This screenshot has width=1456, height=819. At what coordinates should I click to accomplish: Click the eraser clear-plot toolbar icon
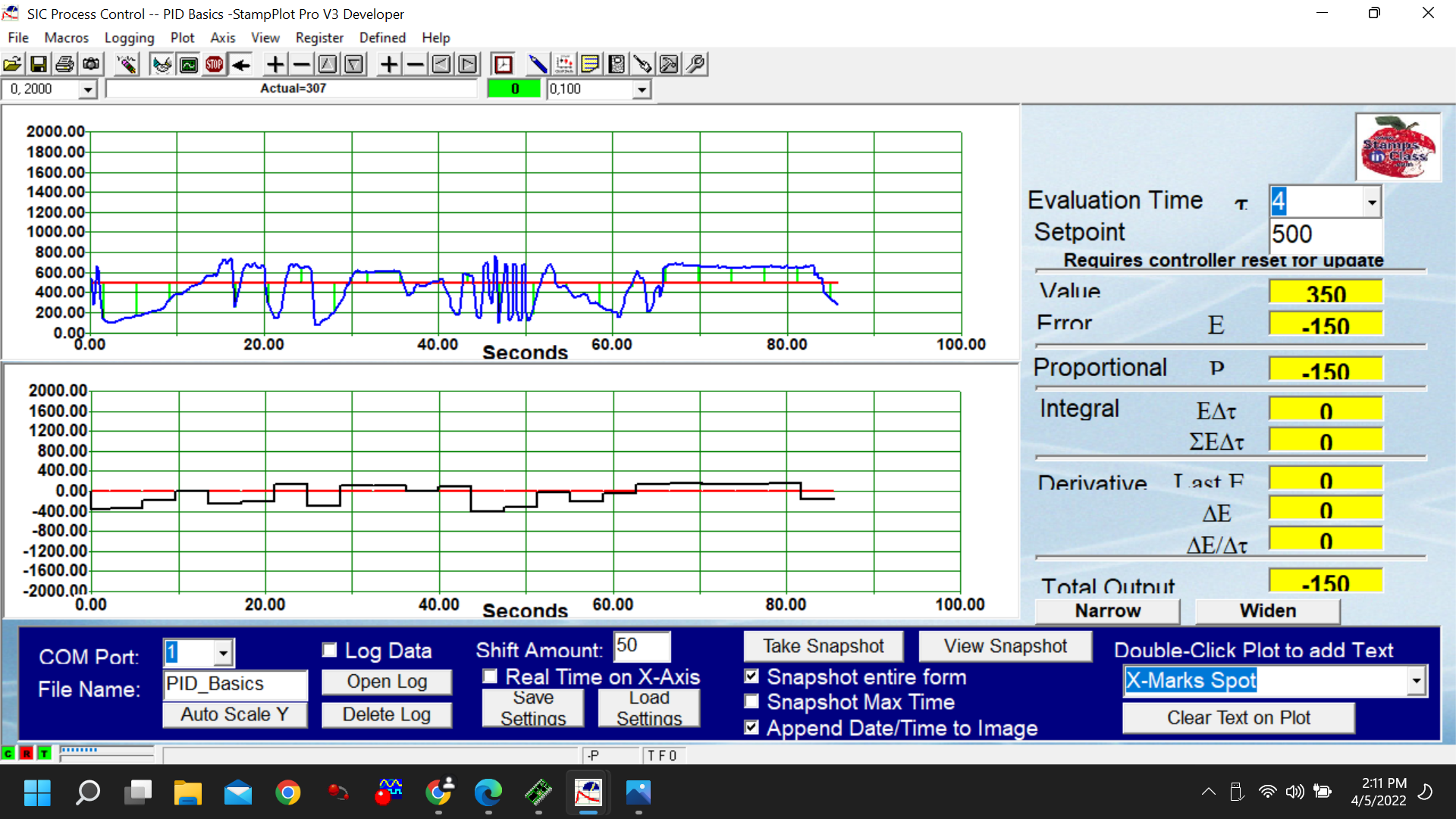(x=127, y=64)
